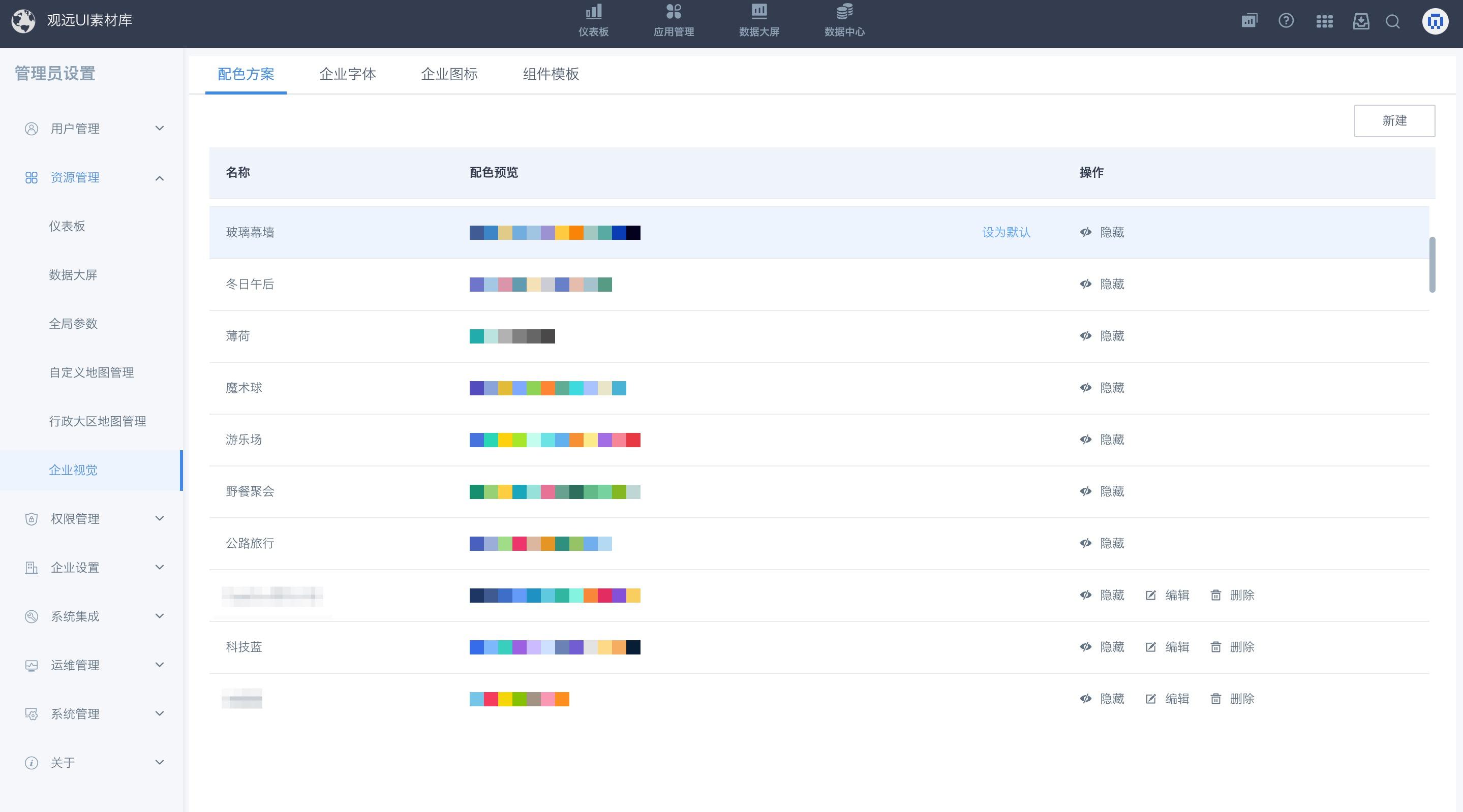Click the 薄荷 color palette preview
Screen dimensions: 1463x812
[x=512, y=337]
